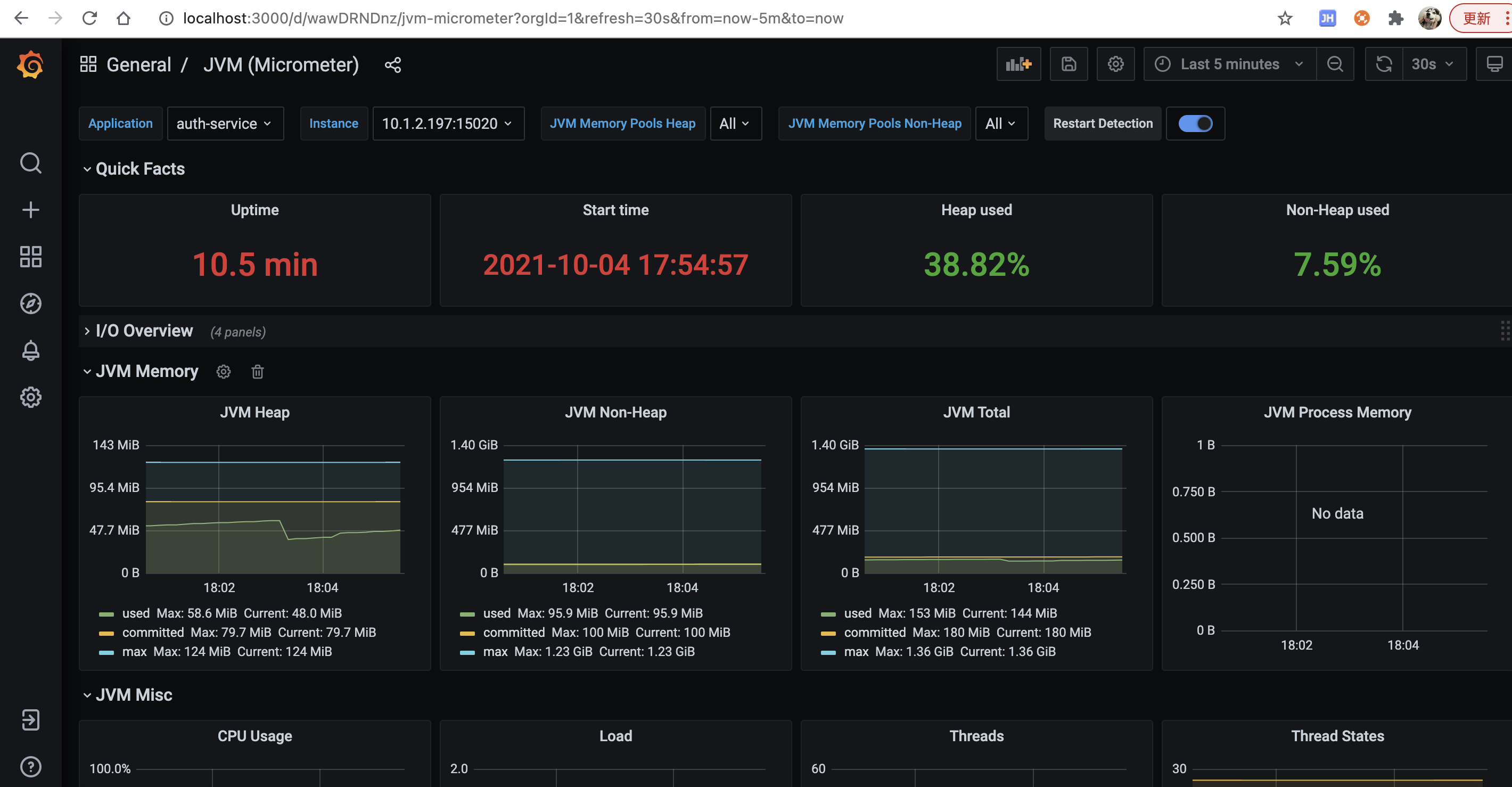The image size is (1512, 787).
Task: Click the zoom out time range icon
Action: pos(1335,64)
